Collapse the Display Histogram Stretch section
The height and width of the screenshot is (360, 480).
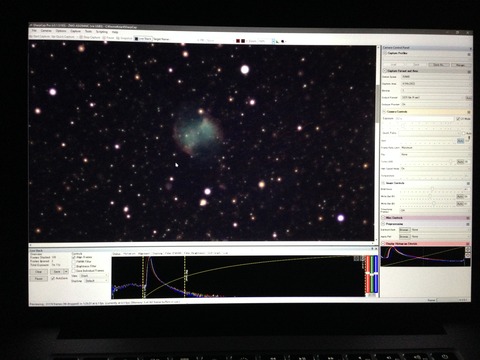click(x=383, y=244)
